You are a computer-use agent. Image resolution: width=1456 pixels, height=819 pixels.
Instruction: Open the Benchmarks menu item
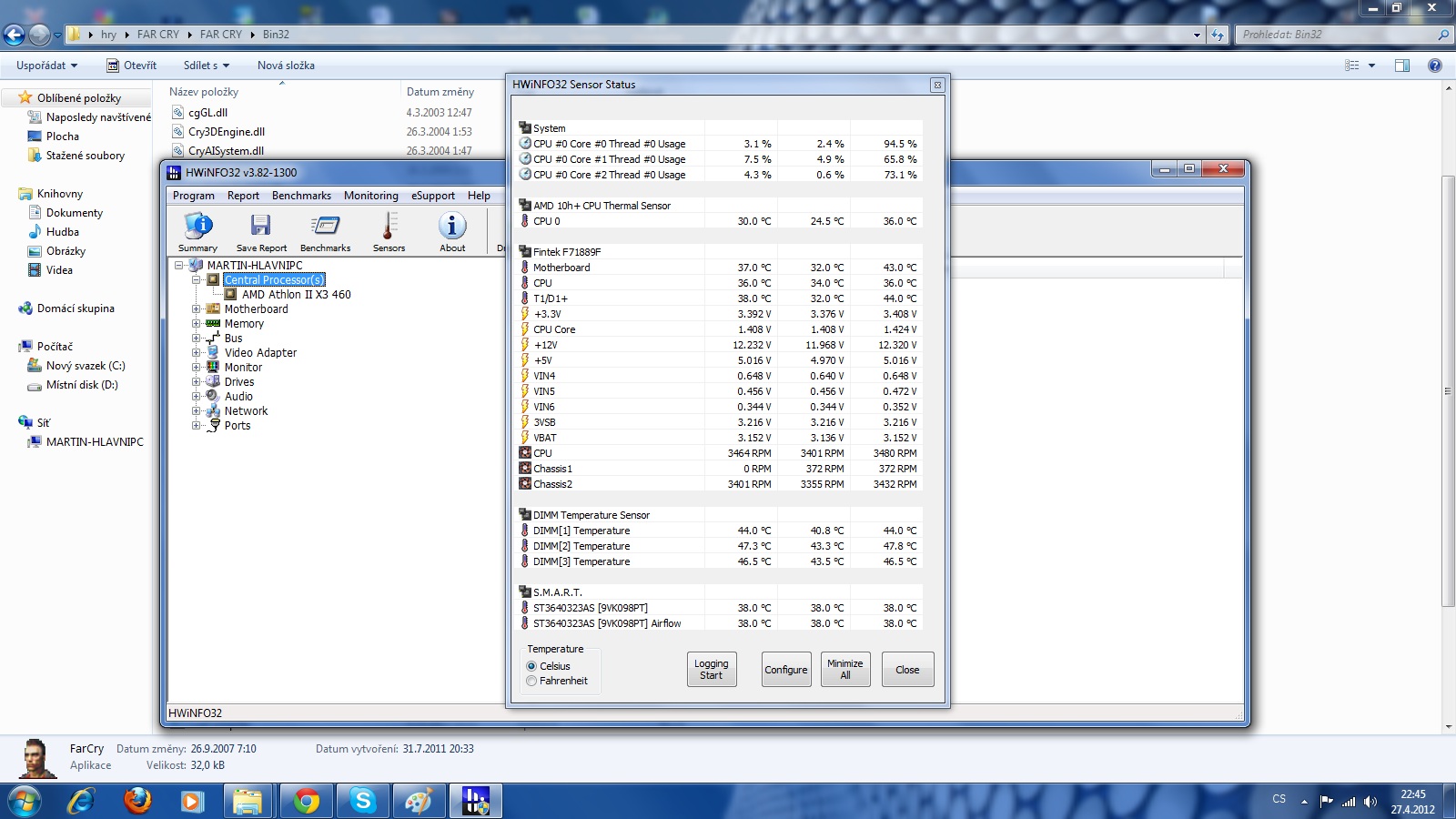301,196
